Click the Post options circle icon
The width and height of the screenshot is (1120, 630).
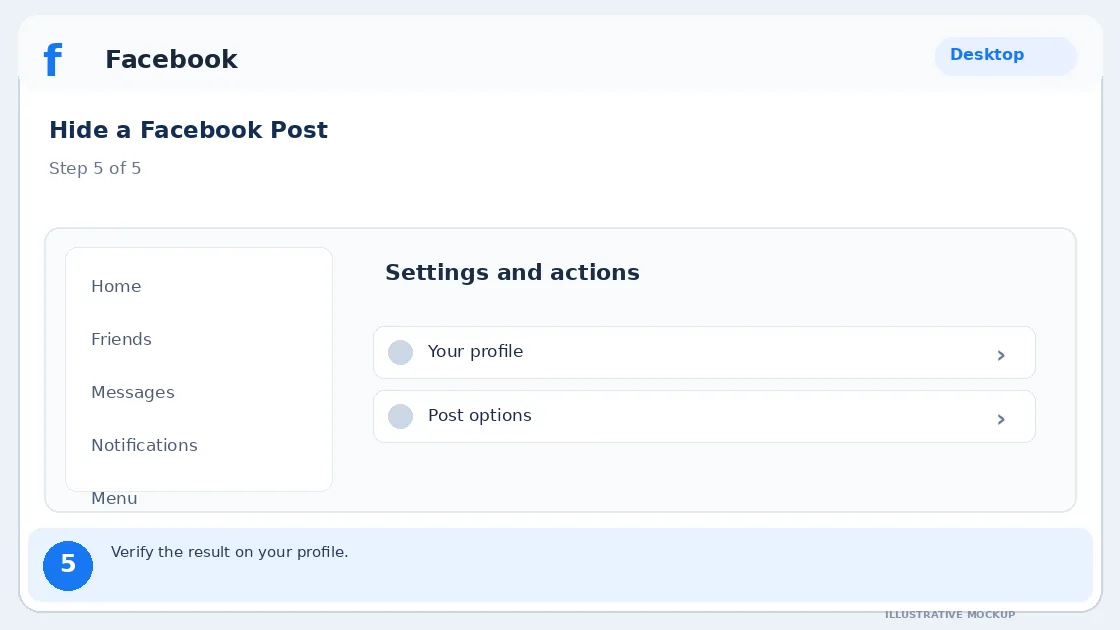[x=401, y=416]
